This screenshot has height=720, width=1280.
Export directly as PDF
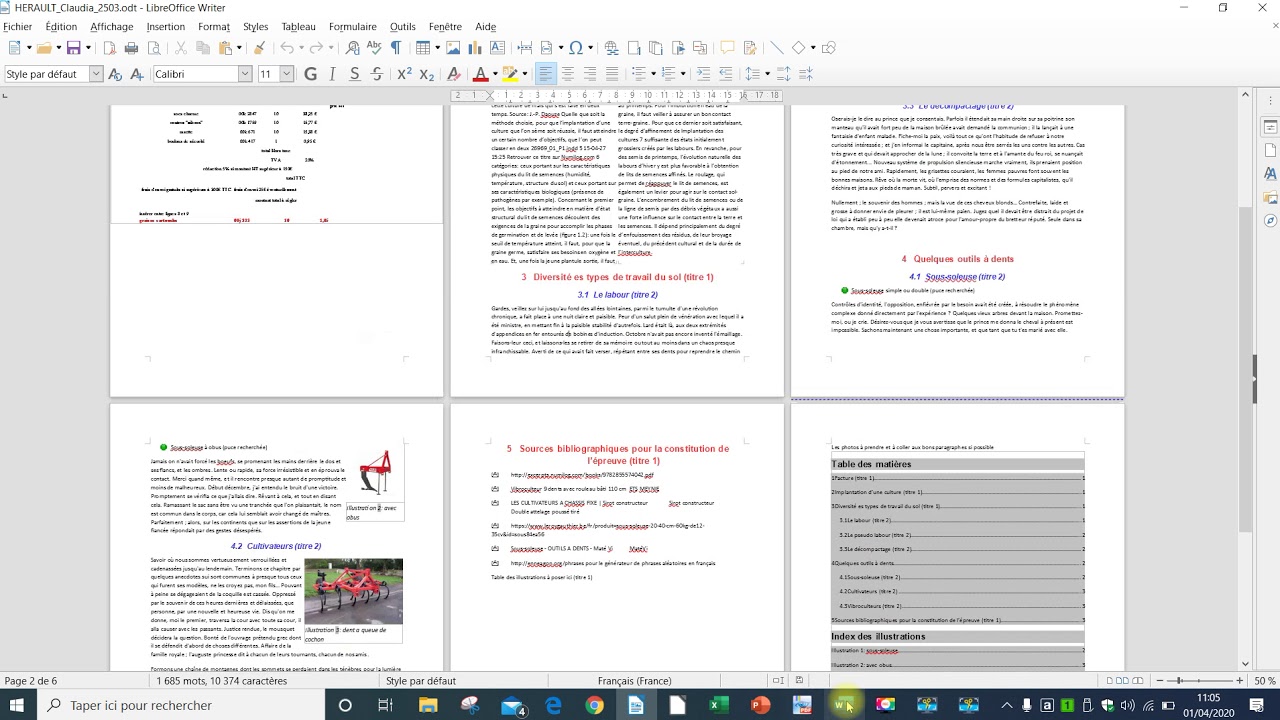[x=110, y=48]
